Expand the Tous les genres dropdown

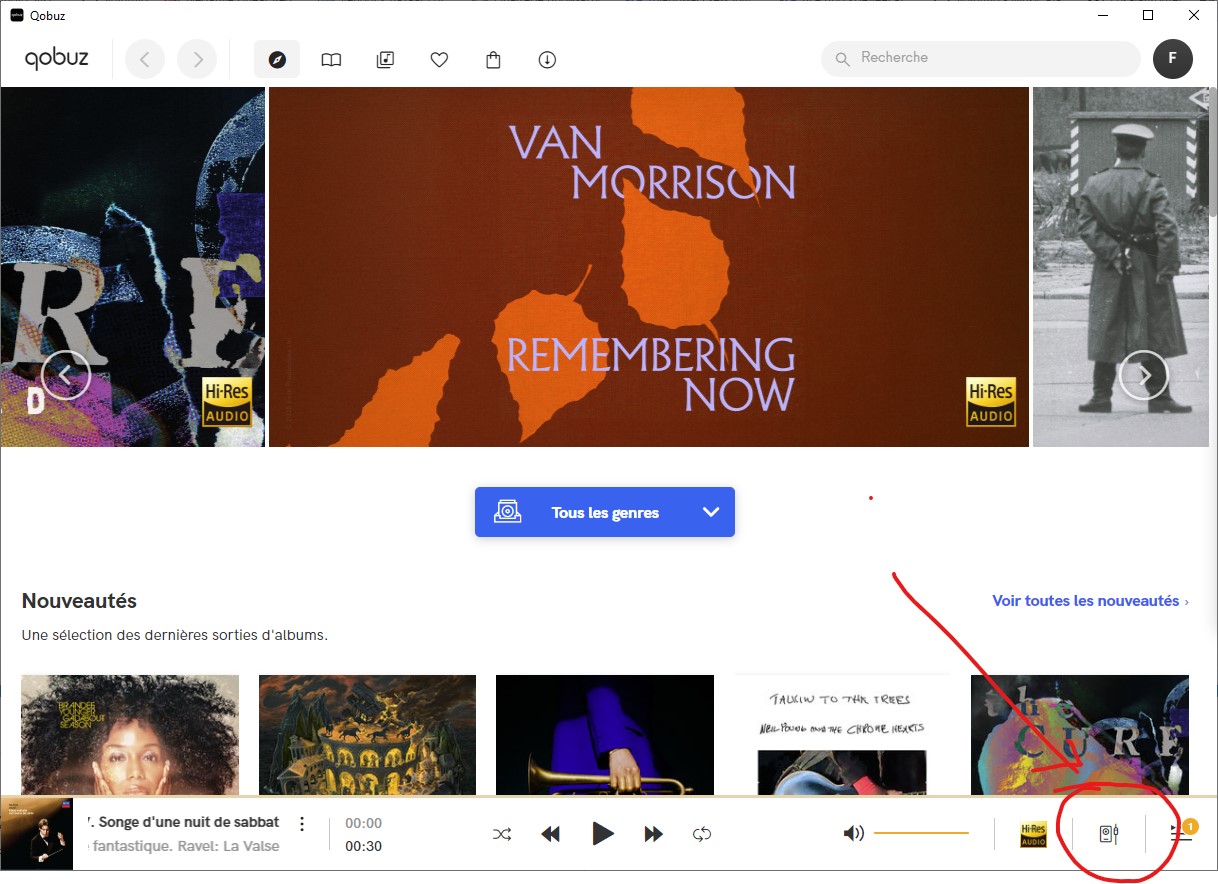click(x=605, y=512)
